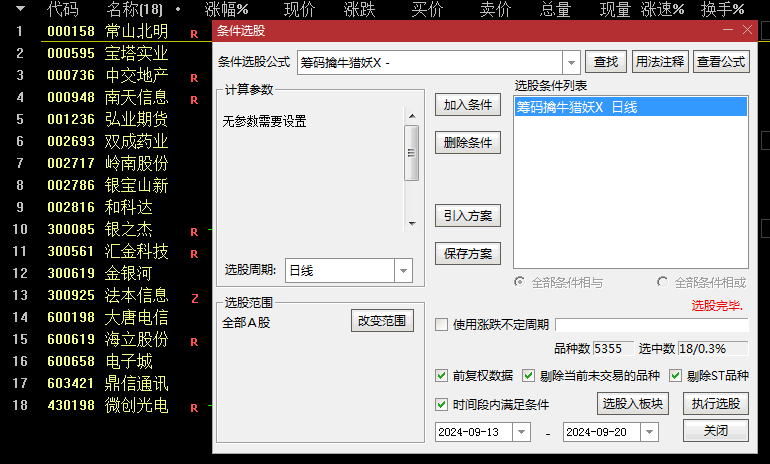
Task: Sort by the 涨幅% column header
Action: (x=226, y=9)
